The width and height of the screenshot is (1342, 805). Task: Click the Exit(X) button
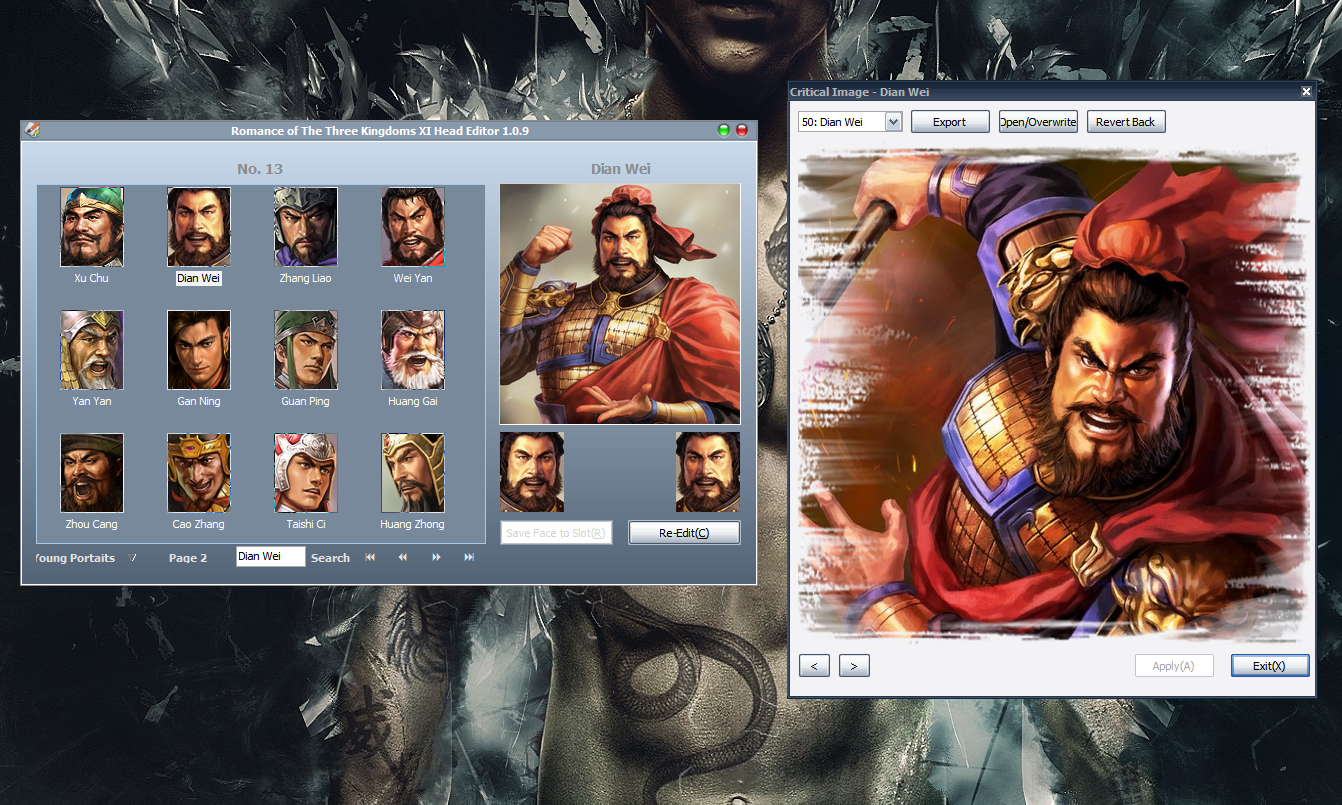1270,666
